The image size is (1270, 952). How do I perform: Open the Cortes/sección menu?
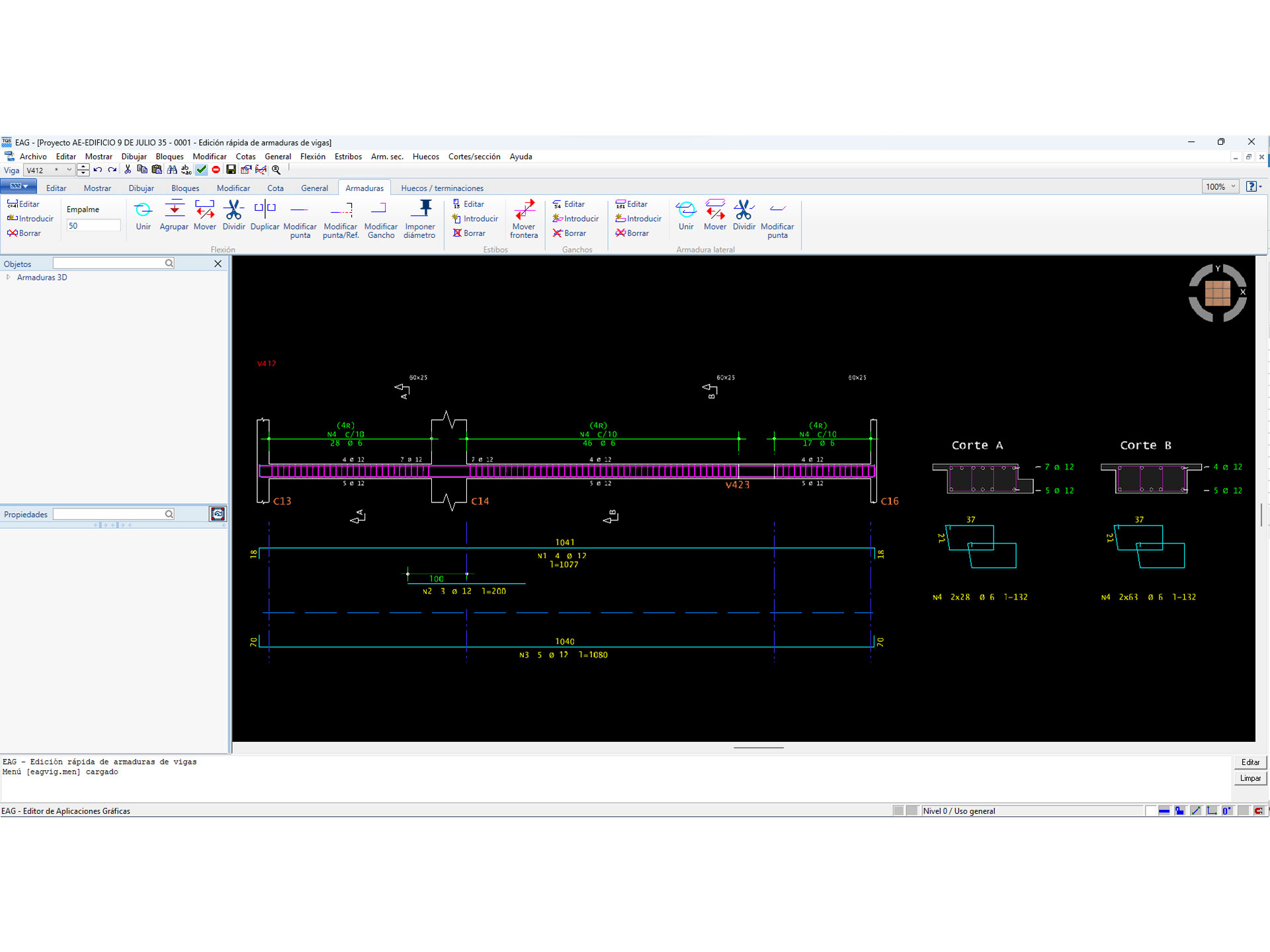[474, 157]
